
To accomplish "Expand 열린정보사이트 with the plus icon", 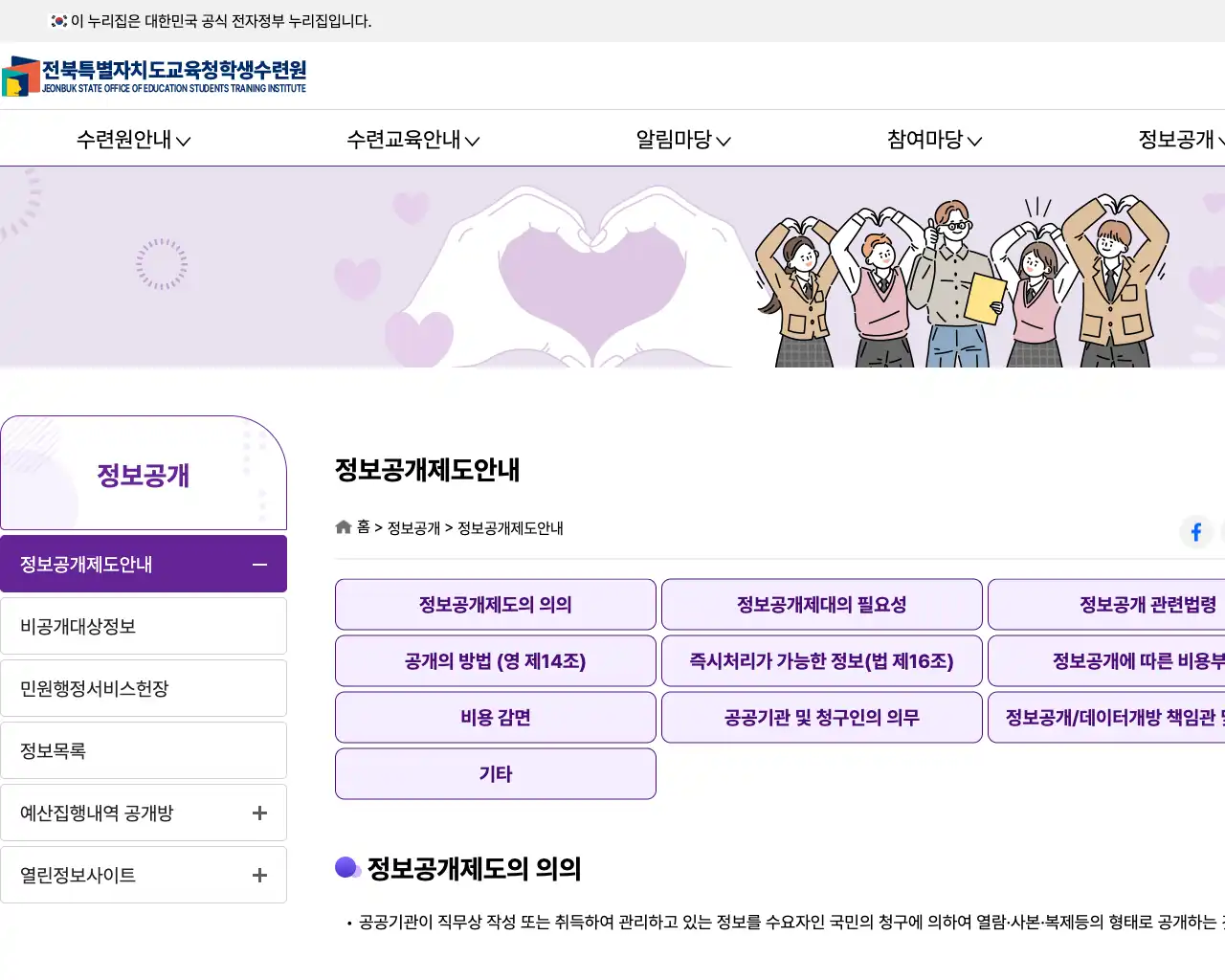I will pos(259,876).
